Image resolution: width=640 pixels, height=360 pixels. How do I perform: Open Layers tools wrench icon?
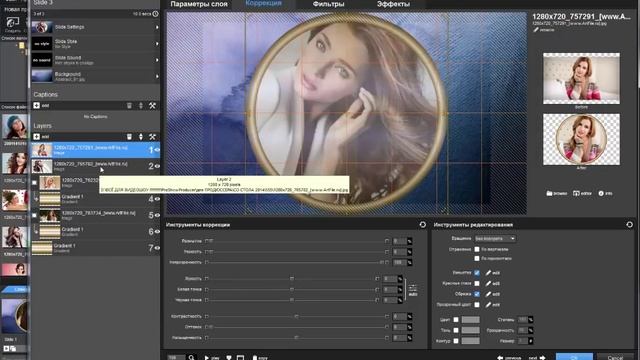pos(152,137)
